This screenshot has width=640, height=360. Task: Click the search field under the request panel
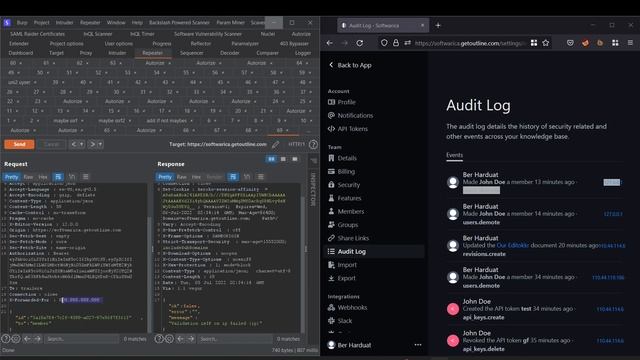tap(82, 339)
